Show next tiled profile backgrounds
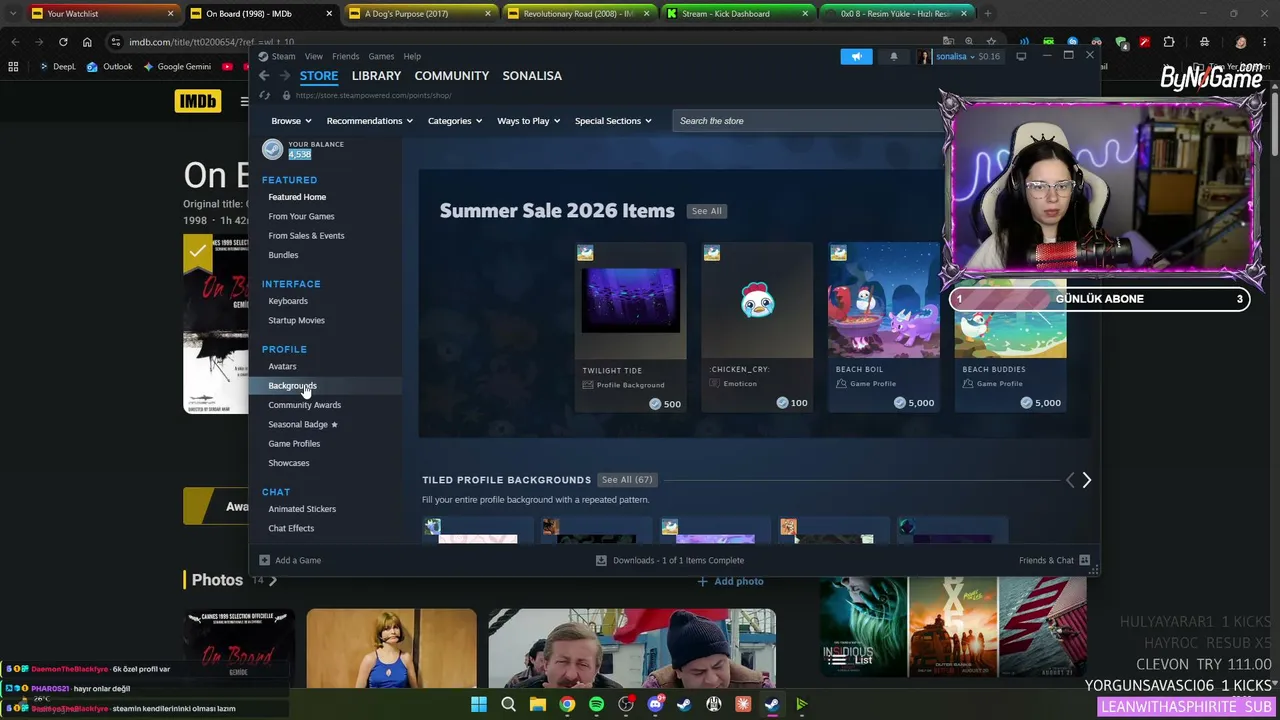The image size is (1280, 720). pos(1087,480)
